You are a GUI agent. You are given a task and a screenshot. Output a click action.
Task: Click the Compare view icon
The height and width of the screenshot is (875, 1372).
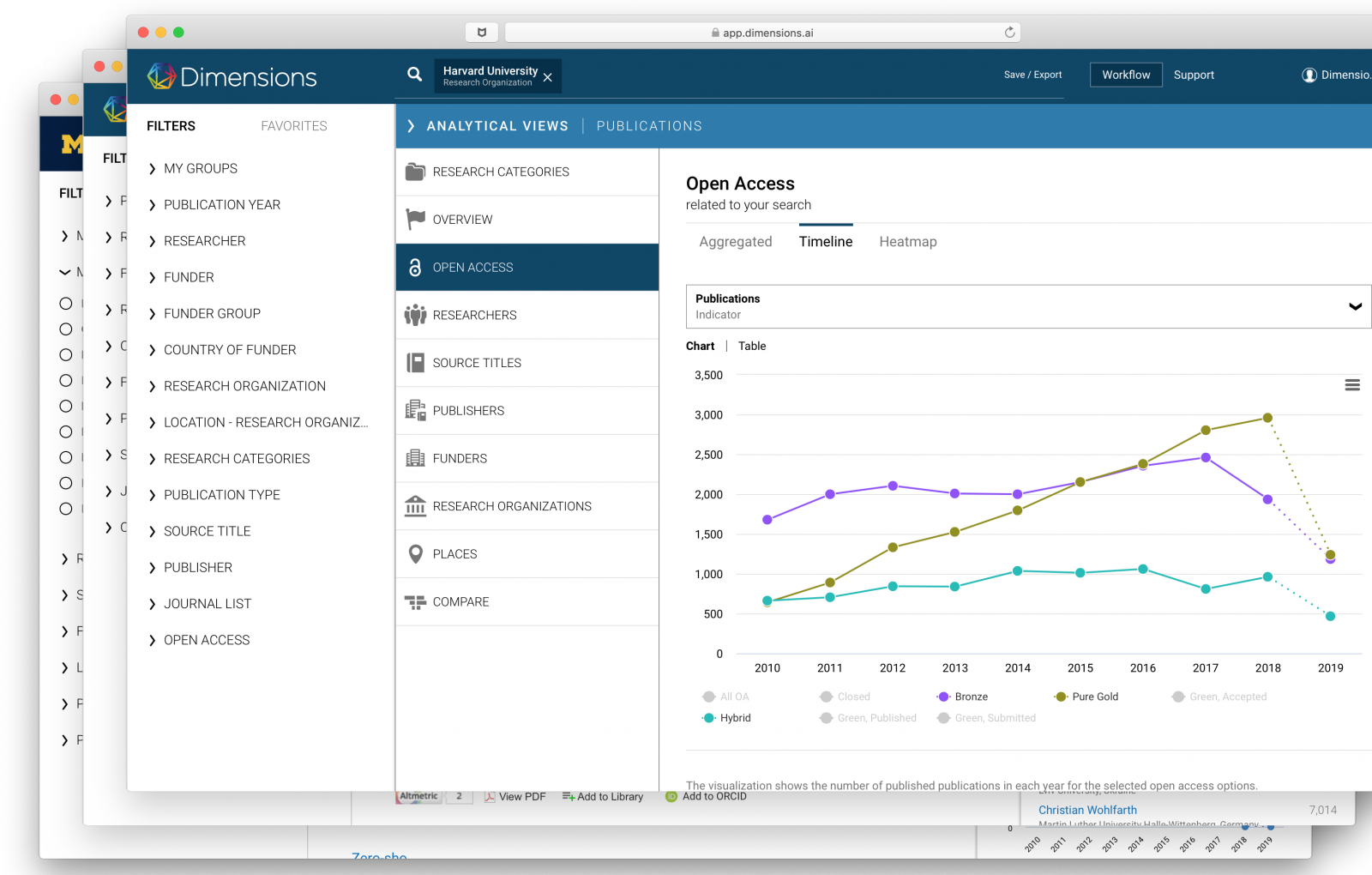point(415,602)
